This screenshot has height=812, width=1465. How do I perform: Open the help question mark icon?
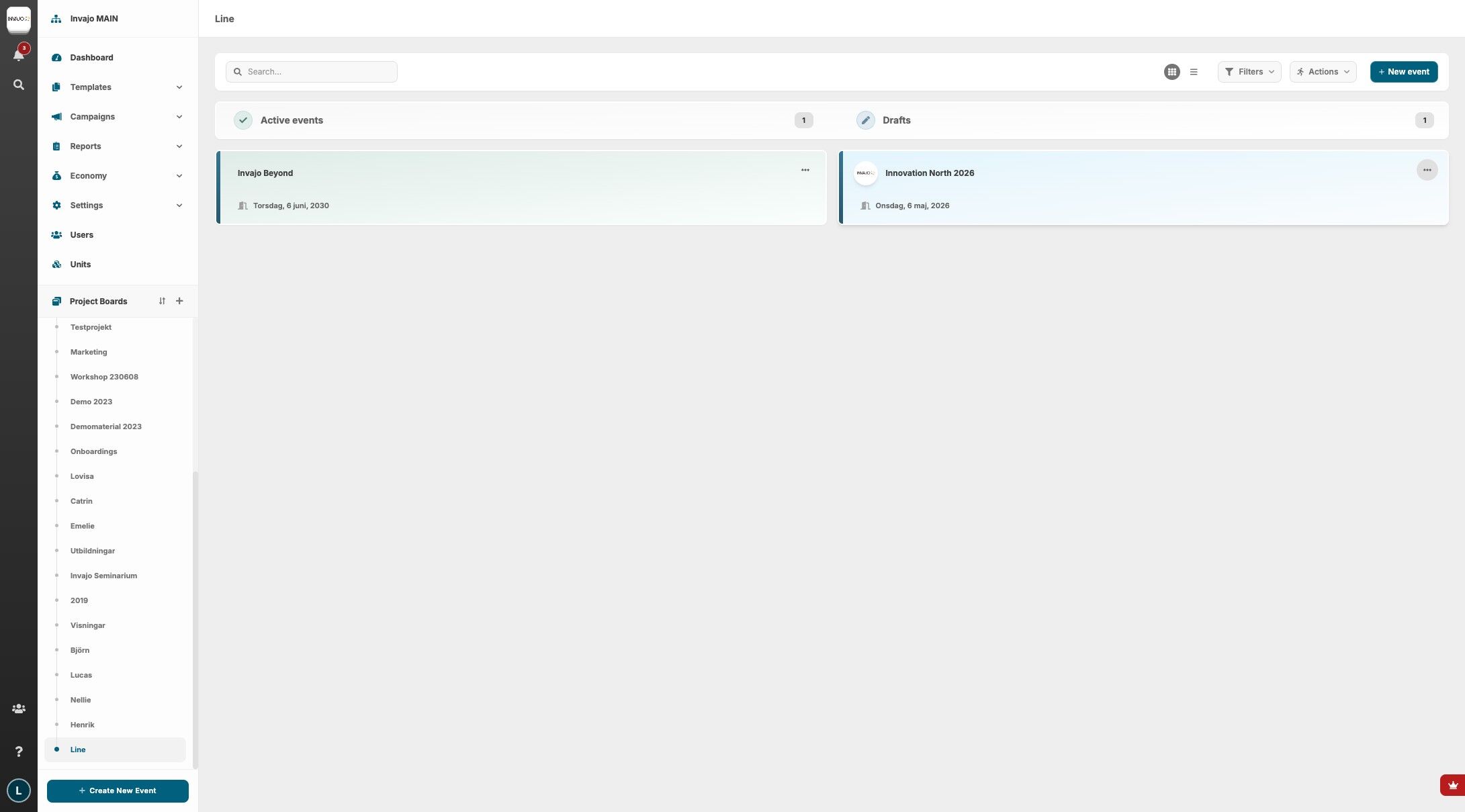pyautogui.click(x=19, y=752)
